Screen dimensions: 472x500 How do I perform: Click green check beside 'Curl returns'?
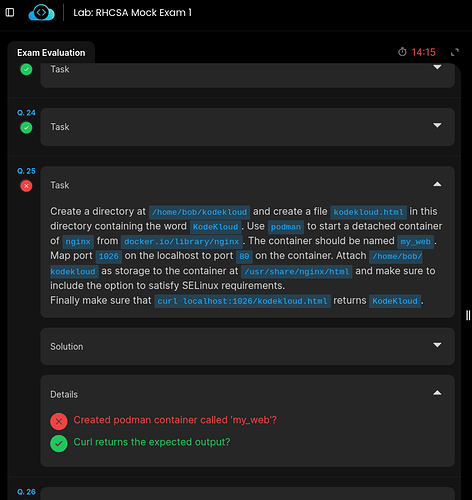pyautogui.click(x=59, y=444)
